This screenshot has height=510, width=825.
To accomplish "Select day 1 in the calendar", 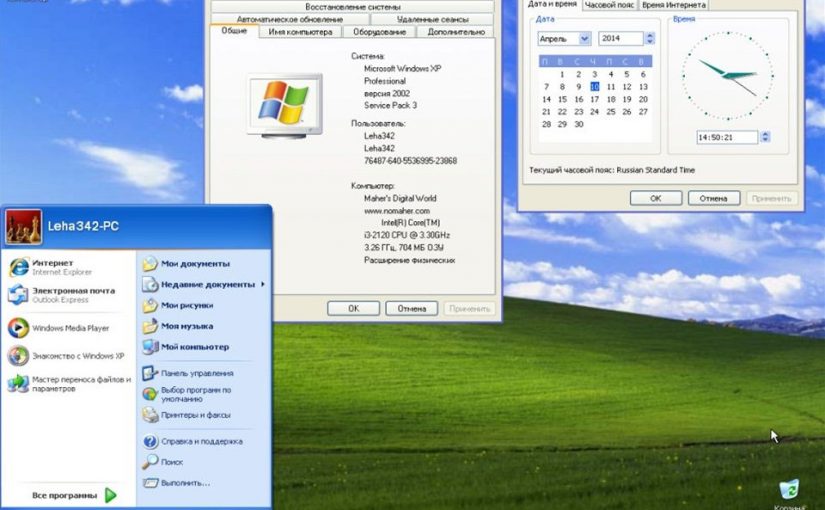I will tap(562, 74).
